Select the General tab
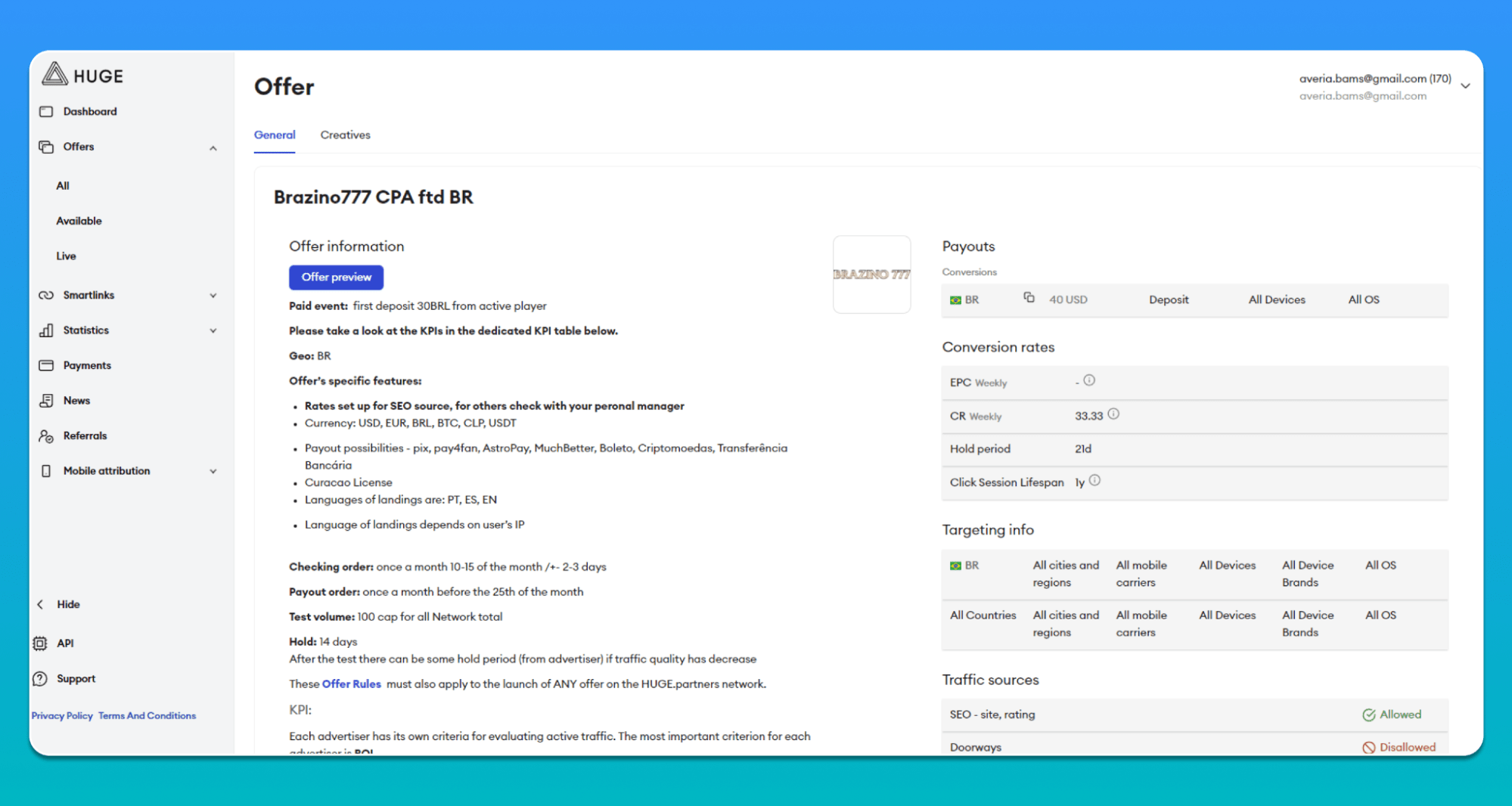 tap(275, 135)
